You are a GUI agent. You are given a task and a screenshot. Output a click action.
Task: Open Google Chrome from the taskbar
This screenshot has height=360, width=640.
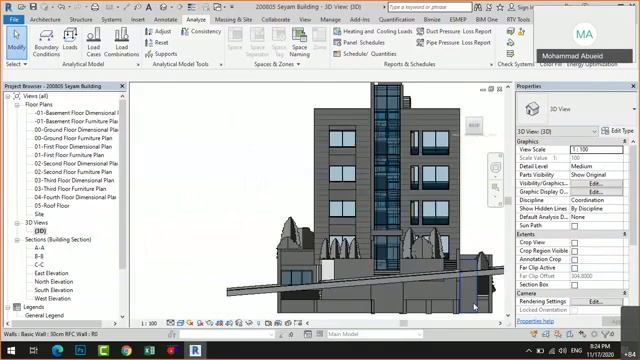[127, 350]
